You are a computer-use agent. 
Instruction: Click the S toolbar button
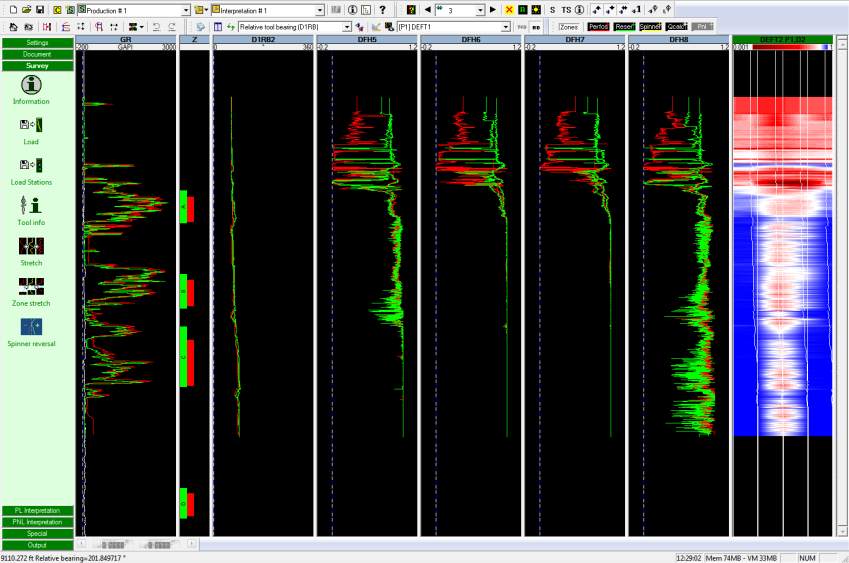[x=552, y=10]
